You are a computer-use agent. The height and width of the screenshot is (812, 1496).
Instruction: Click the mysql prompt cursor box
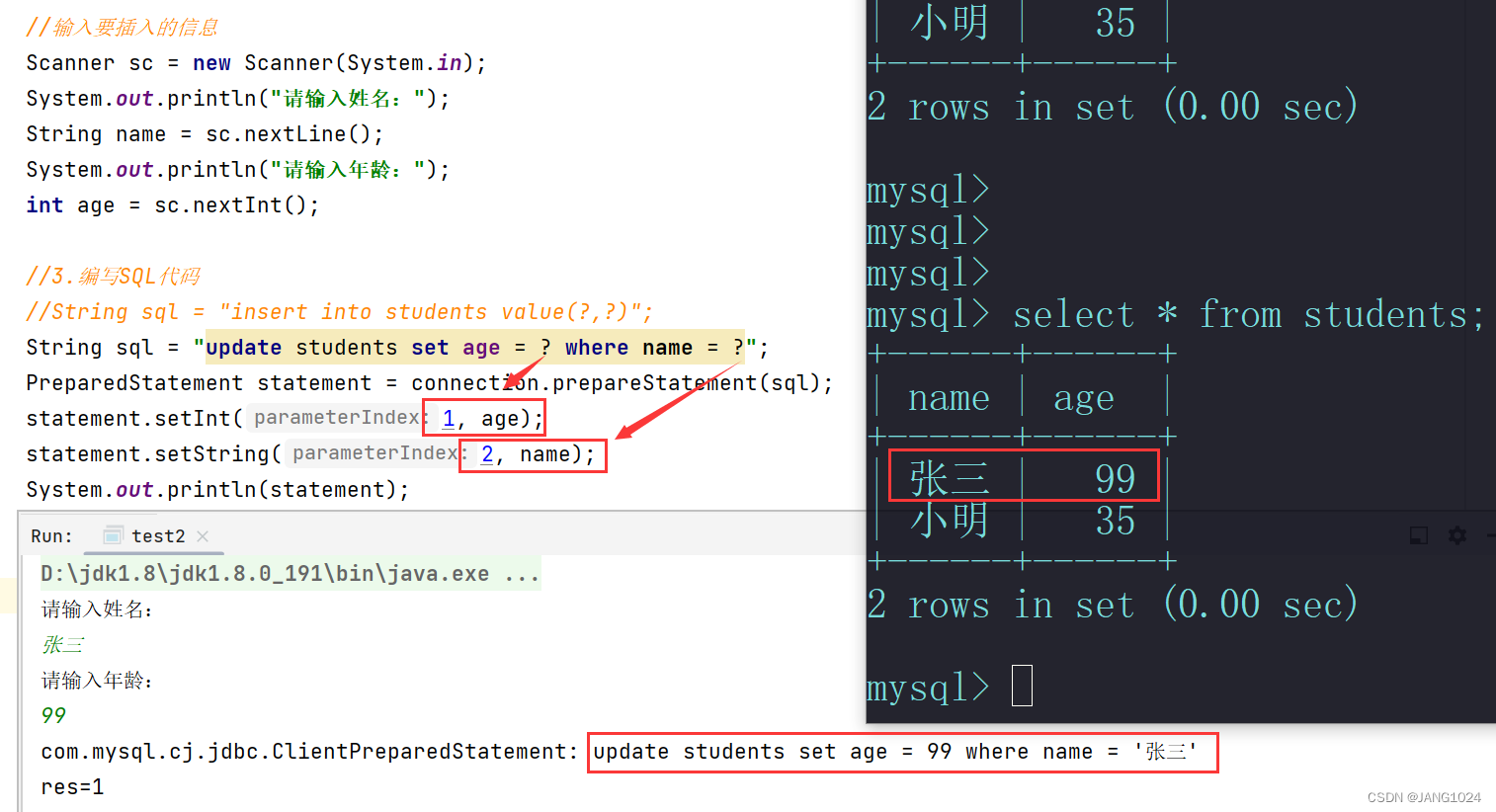coord(1022,685)
